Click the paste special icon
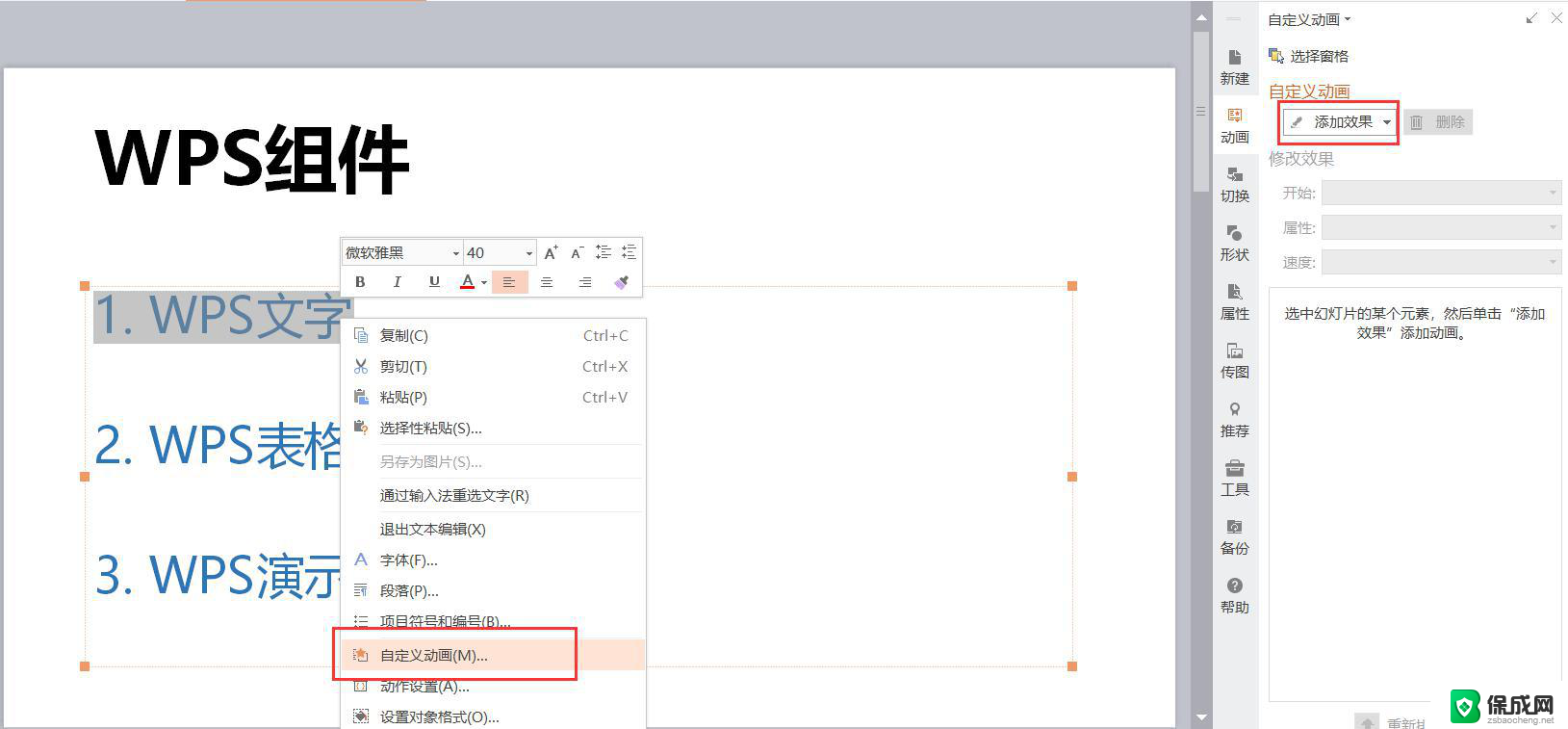The image size is (1568, 729). 361,428
